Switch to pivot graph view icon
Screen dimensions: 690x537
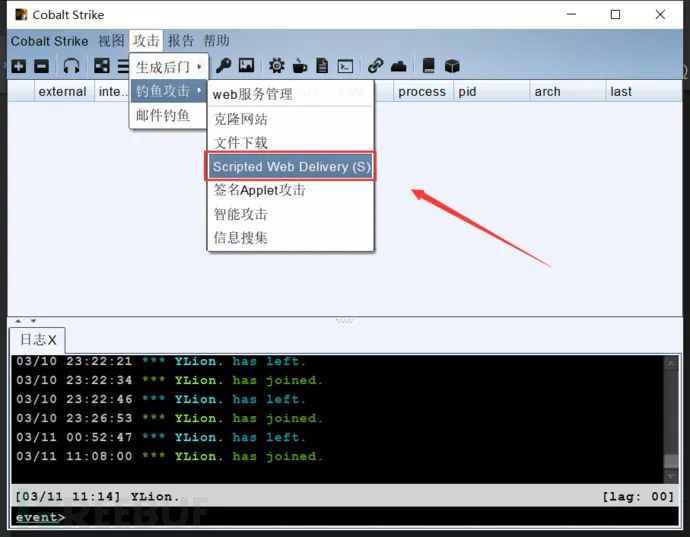(x=102, y=66)
